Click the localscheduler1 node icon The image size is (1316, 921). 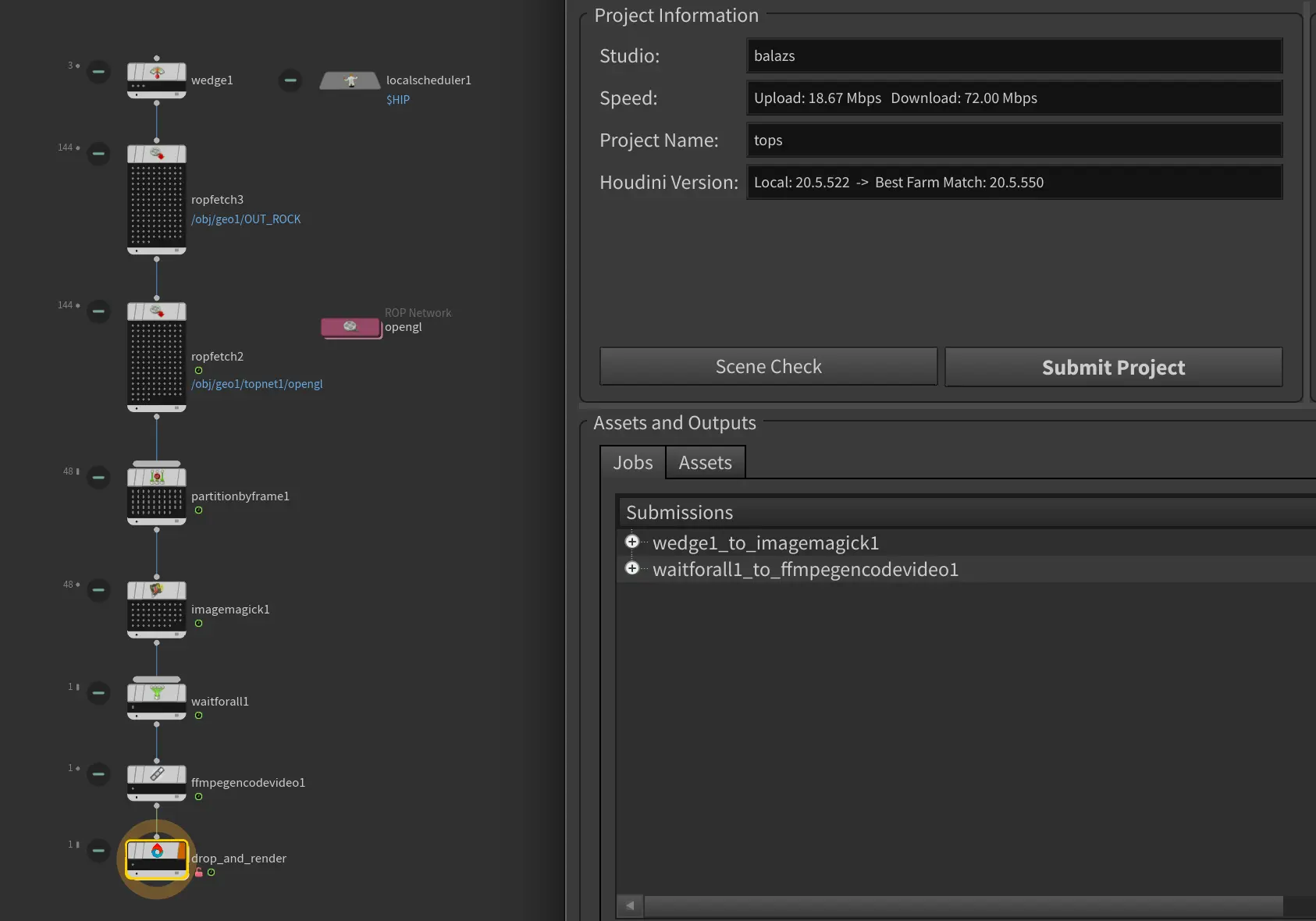(350, 80)
